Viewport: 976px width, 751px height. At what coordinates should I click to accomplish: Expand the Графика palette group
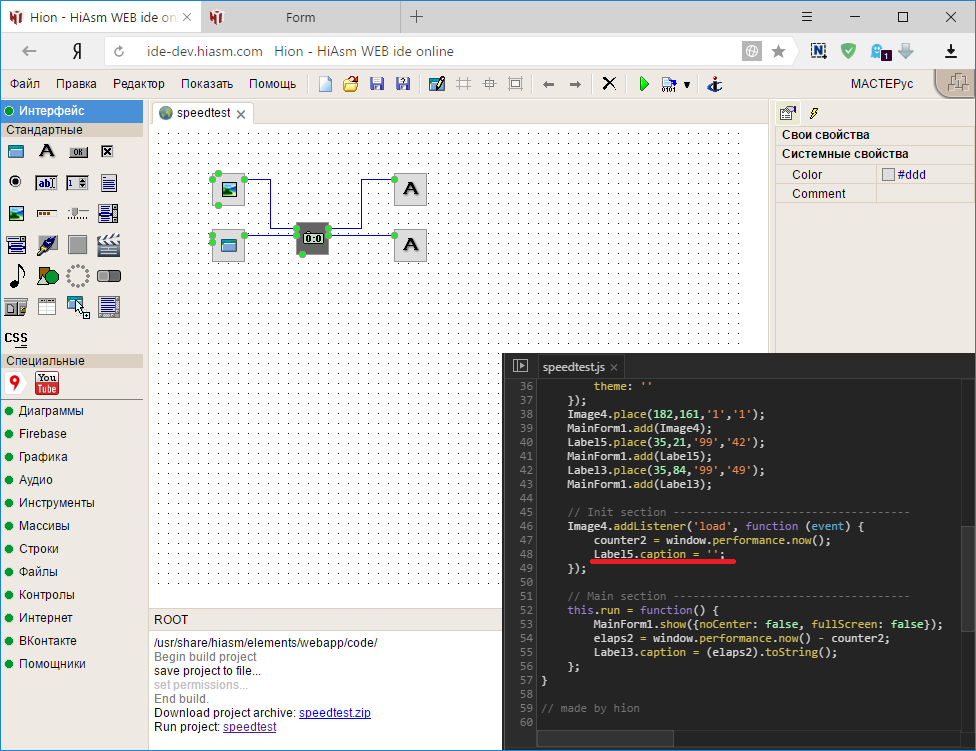pyautogui.click(x=43, y=457)
